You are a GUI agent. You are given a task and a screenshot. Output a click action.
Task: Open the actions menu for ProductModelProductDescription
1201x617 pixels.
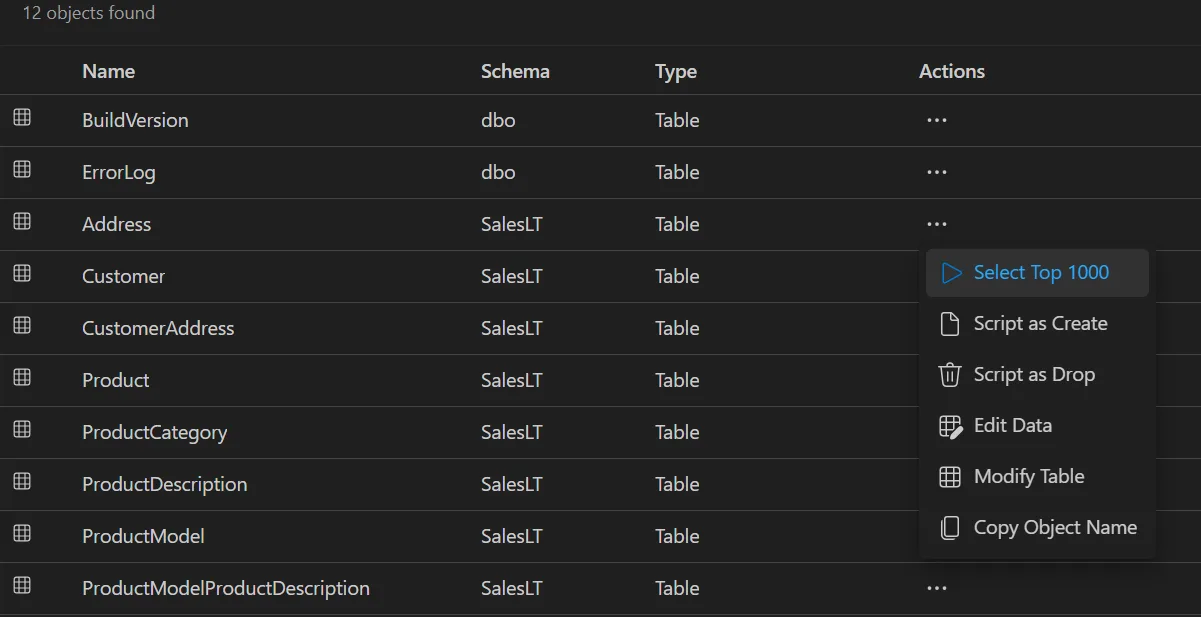[936, 588]
